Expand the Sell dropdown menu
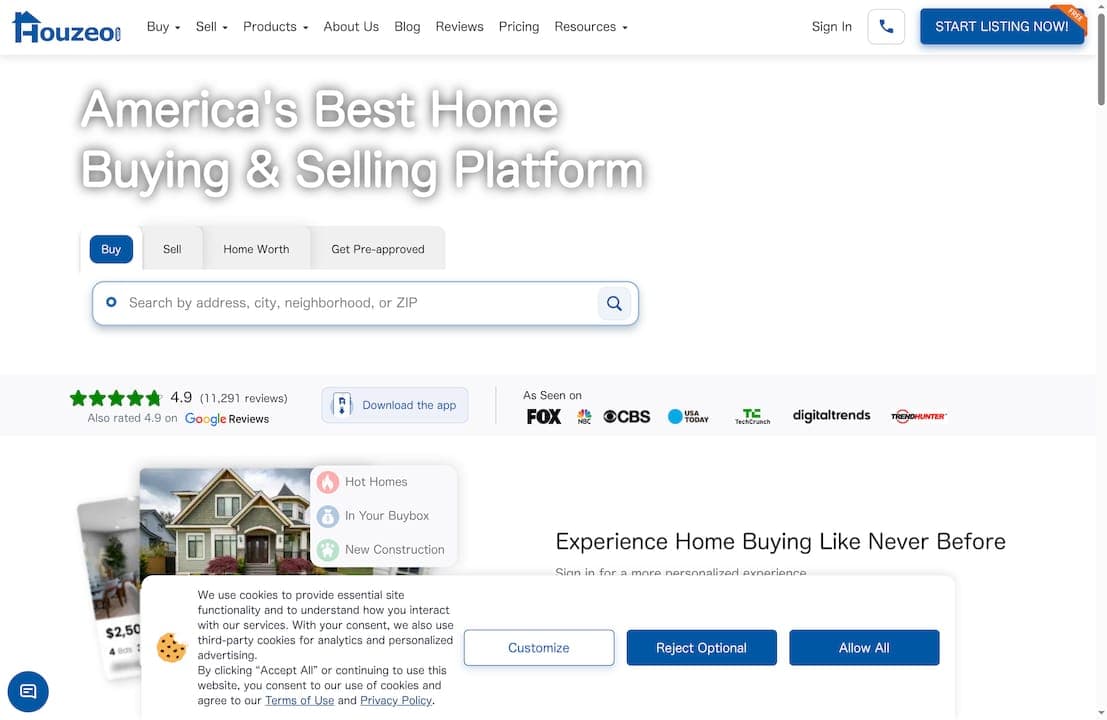Screen dimensions: 1107x720 point(211,27)
